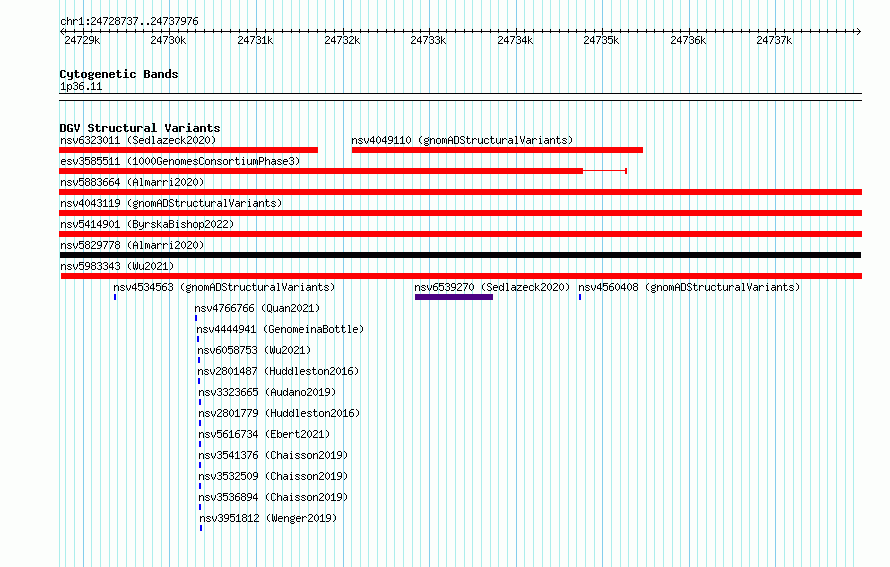Screen dimensions: 890x567
Task: Click the 24736k ruler tick label
Action: (689, 40)
